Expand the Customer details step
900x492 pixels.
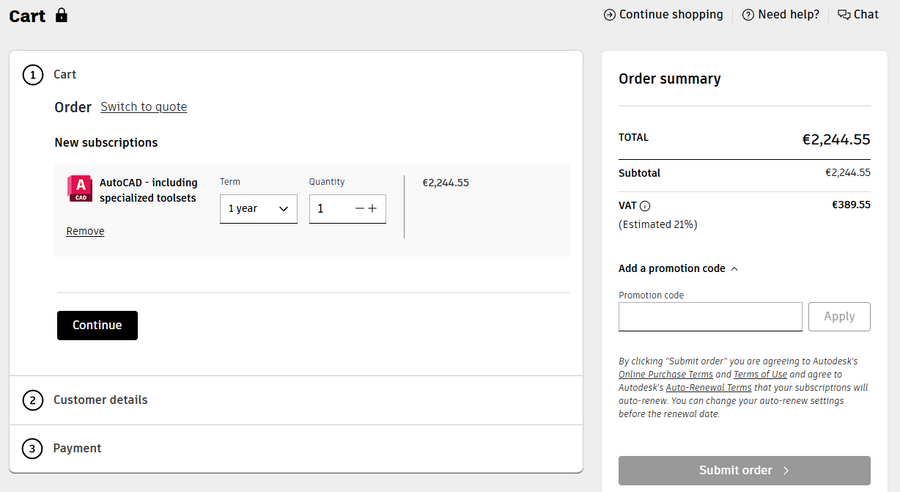(100, 400)
